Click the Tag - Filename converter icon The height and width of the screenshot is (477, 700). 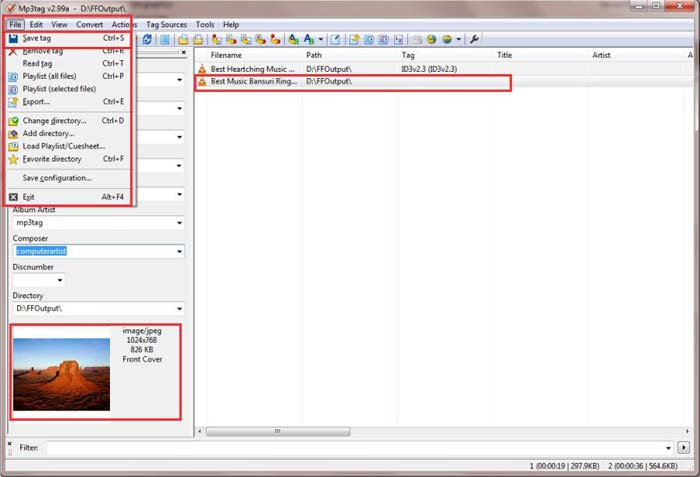click(217, 39)
